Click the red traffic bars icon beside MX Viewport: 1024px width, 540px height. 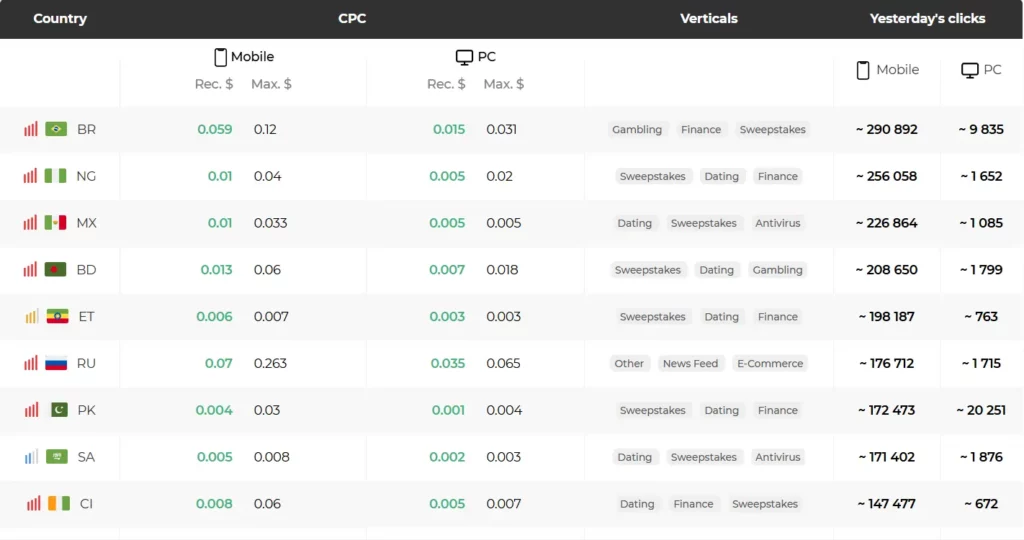pos(31,222)
